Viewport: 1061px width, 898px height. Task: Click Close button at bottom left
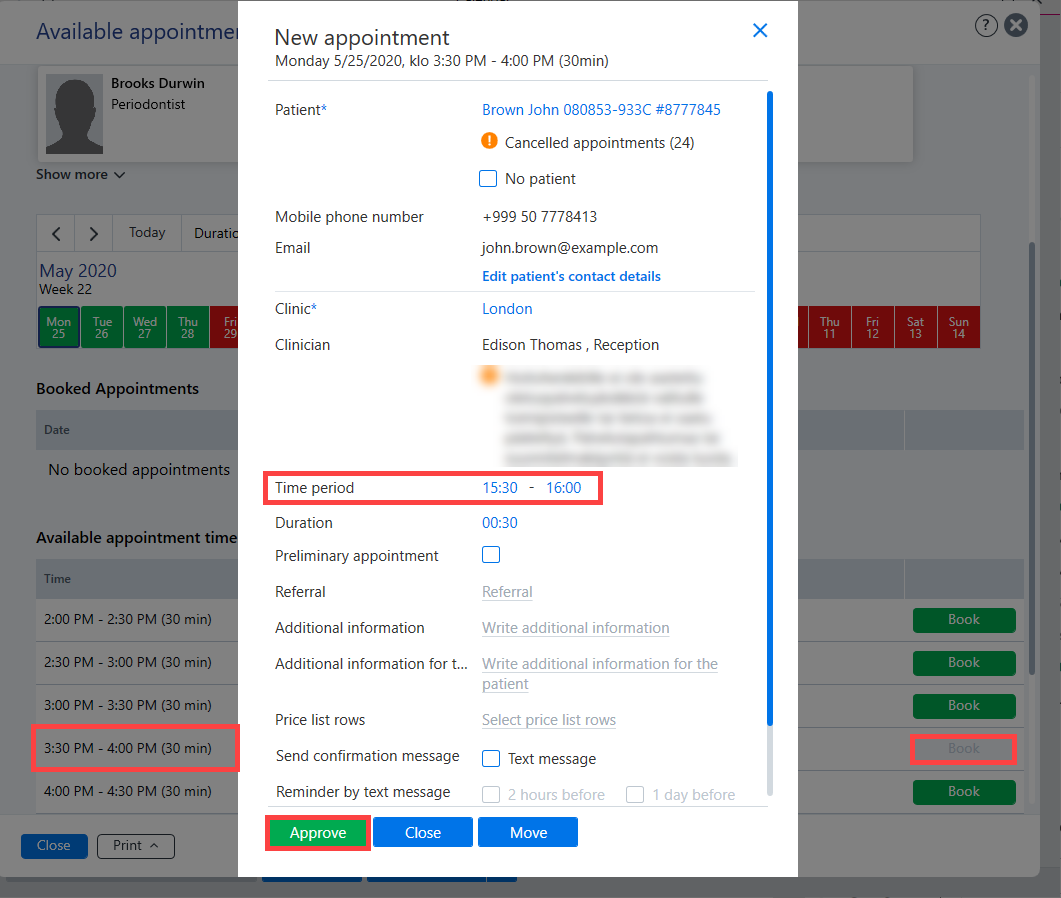tap(54, 846)
